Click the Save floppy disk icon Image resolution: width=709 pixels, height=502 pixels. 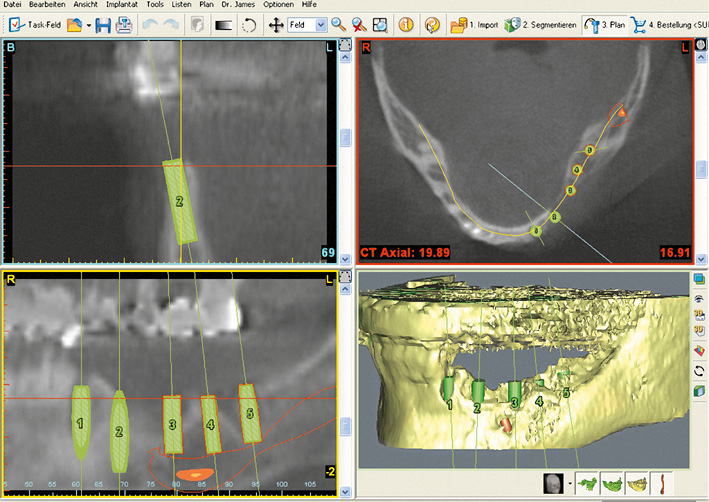pyautogui.click(x=103, y=23)
